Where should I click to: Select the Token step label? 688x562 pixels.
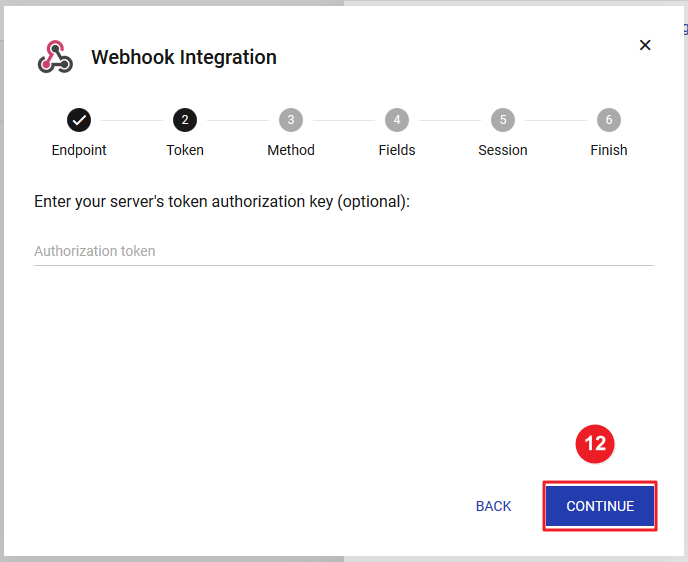(185, 150)
